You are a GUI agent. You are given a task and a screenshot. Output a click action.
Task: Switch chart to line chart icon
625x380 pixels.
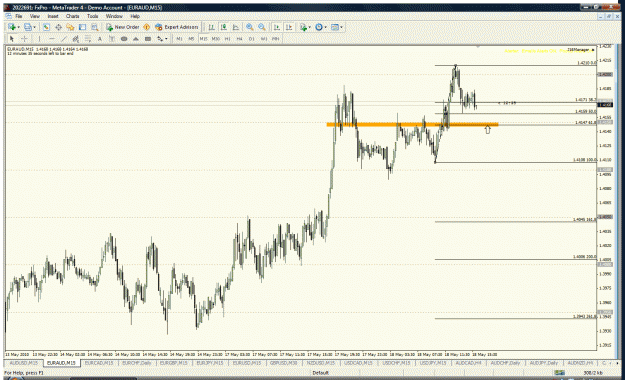tap(236, 27)
